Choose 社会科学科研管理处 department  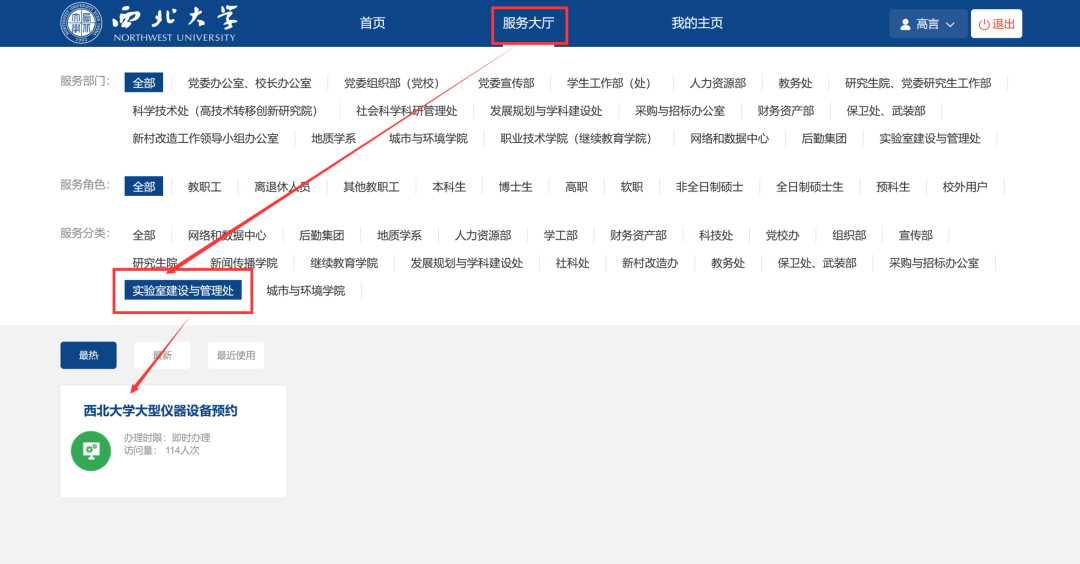point(406,111)
